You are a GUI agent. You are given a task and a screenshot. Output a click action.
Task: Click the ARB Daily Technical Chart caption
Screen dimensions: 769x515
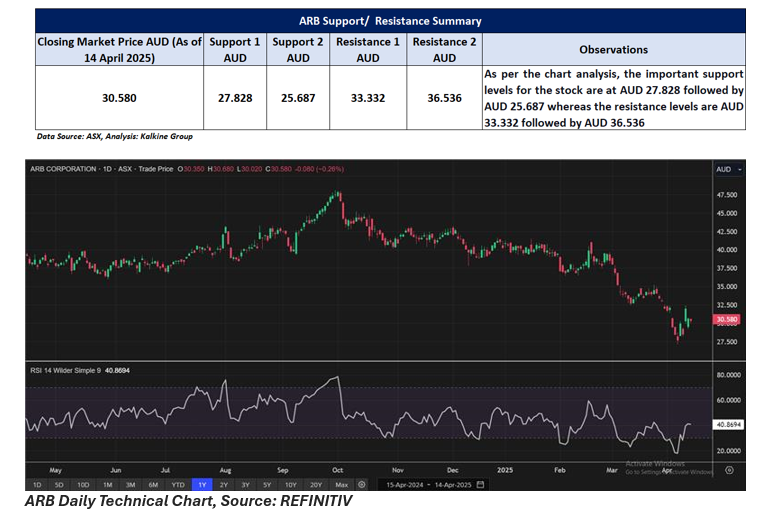(x=188, y=501)
